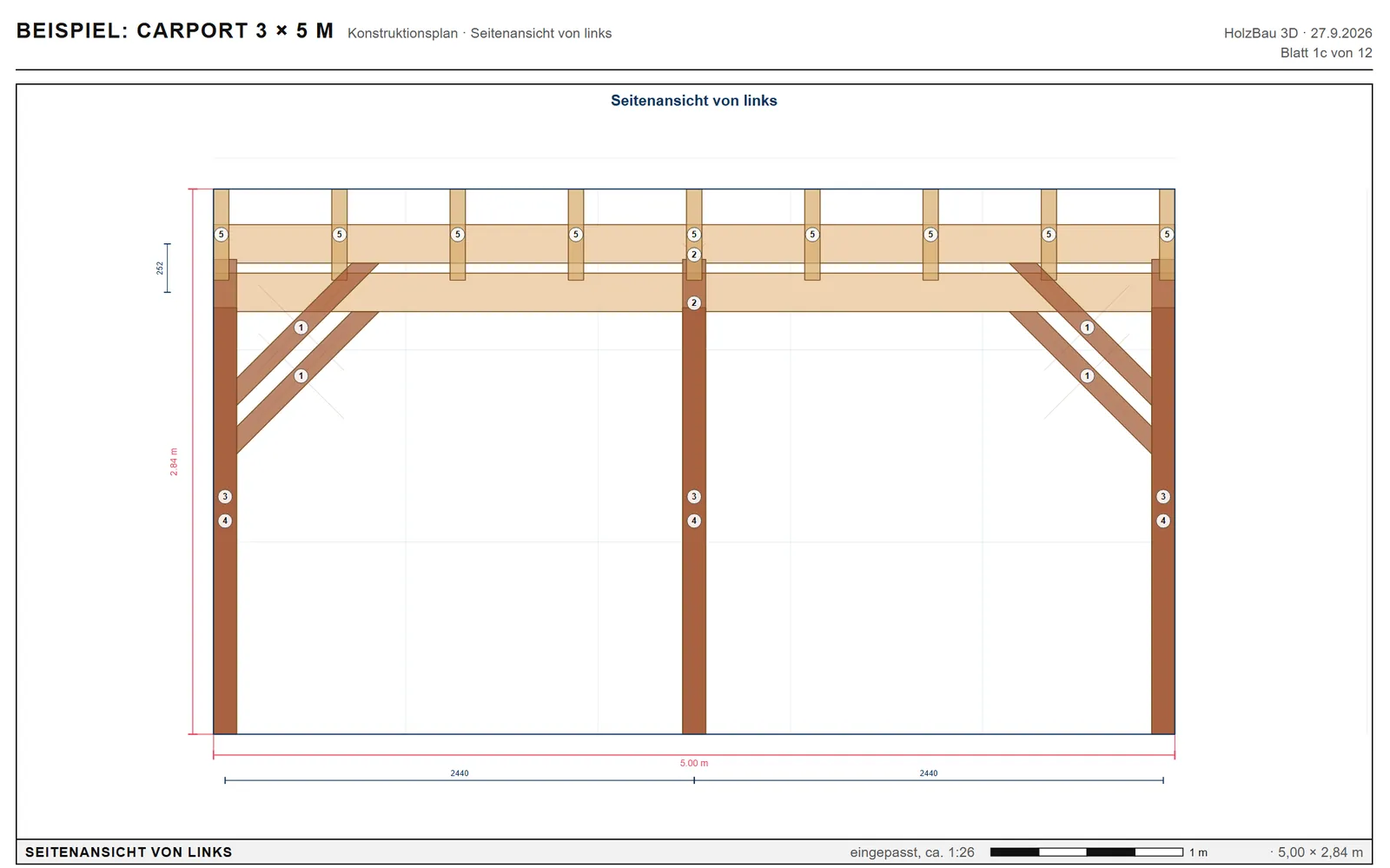Select marker 1 on the upper right brace
Screen dimensions: 1390x868
[x=1087, y=328]
